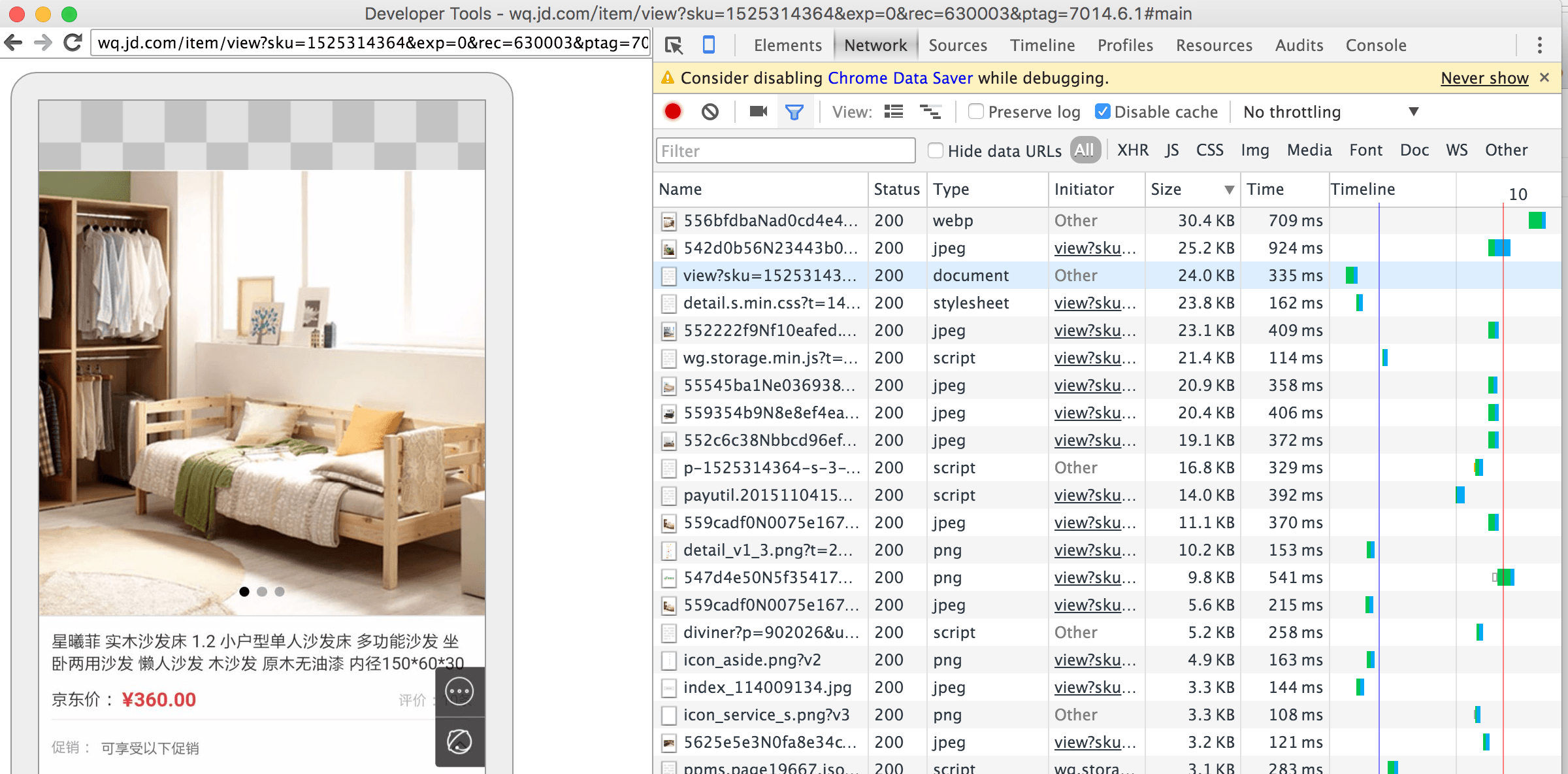Filter requests by Font
1568x774 pixels.
tap(1365, 150)
